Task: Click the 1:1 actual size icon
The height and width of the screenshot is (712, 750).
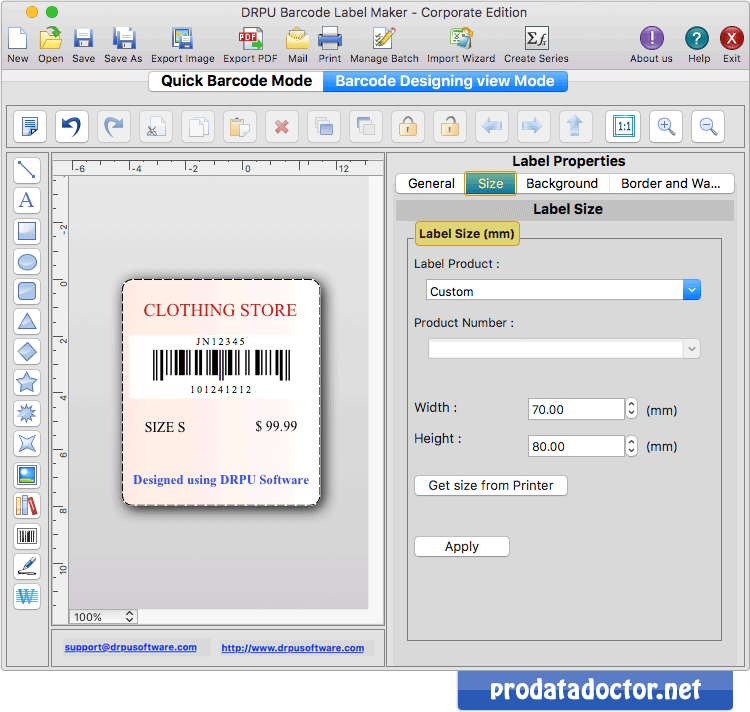Action: 623,127
